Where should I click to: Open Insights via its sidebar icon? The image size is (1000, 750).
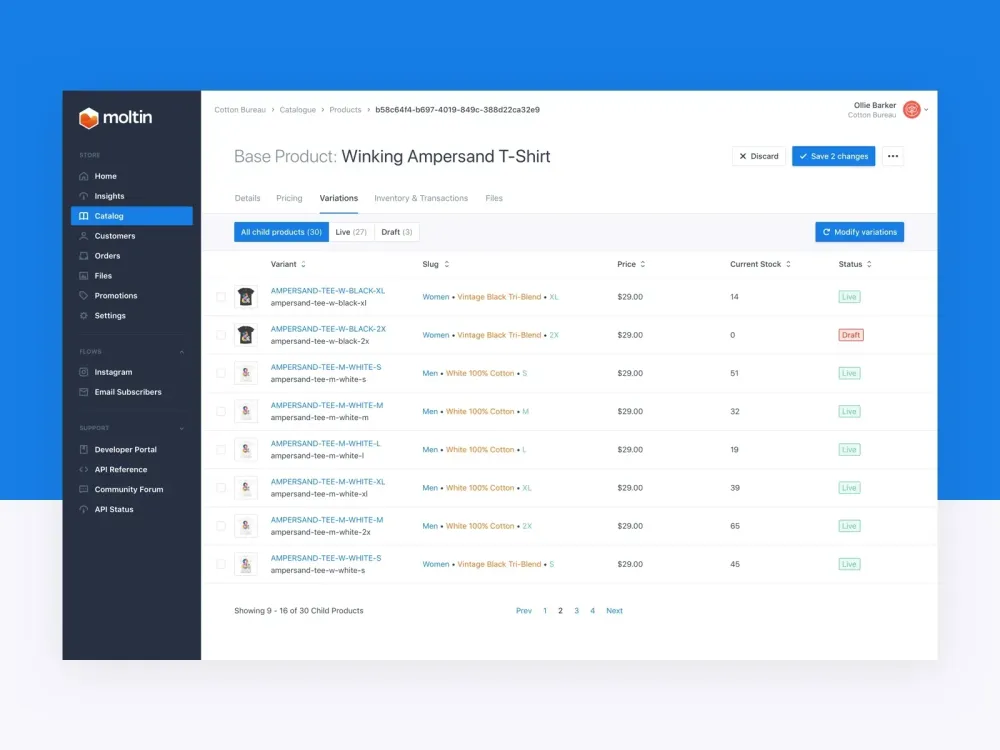(x=84, y=196)
